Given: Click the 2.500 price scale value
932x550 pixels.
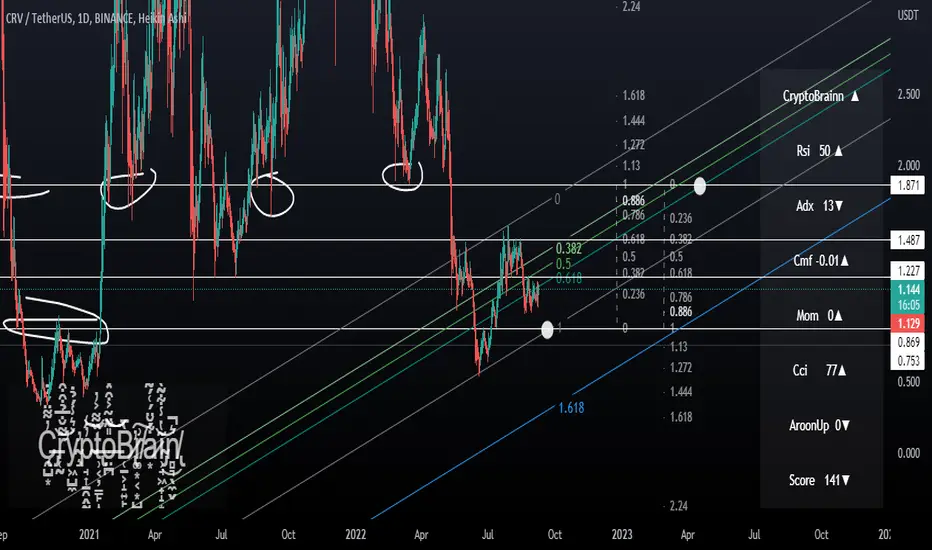Looking at the screenshot, I should (x=908, y=95).
